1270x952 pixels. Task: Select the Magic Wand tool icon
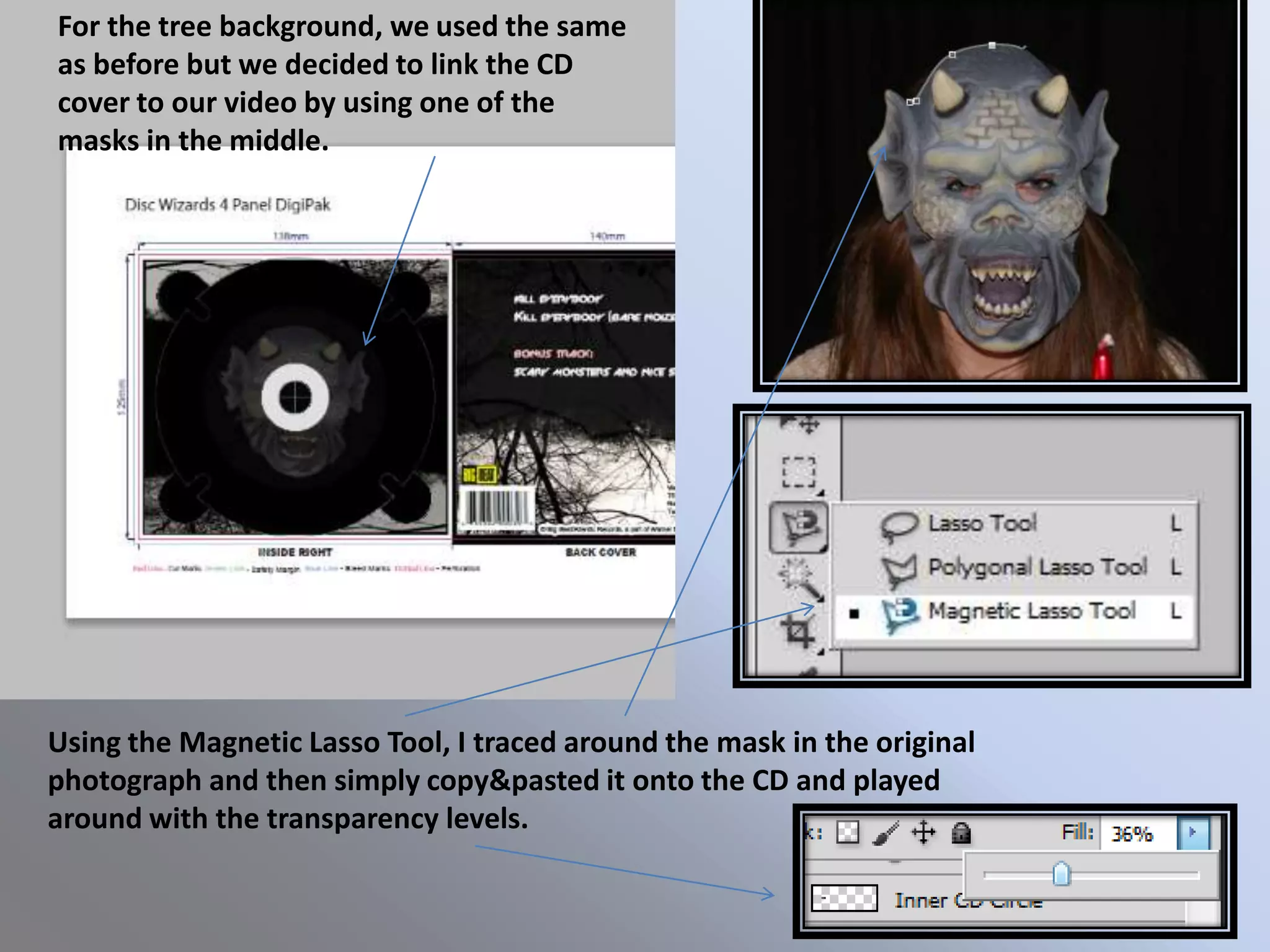pyautogui.click(x=801, y=580)
